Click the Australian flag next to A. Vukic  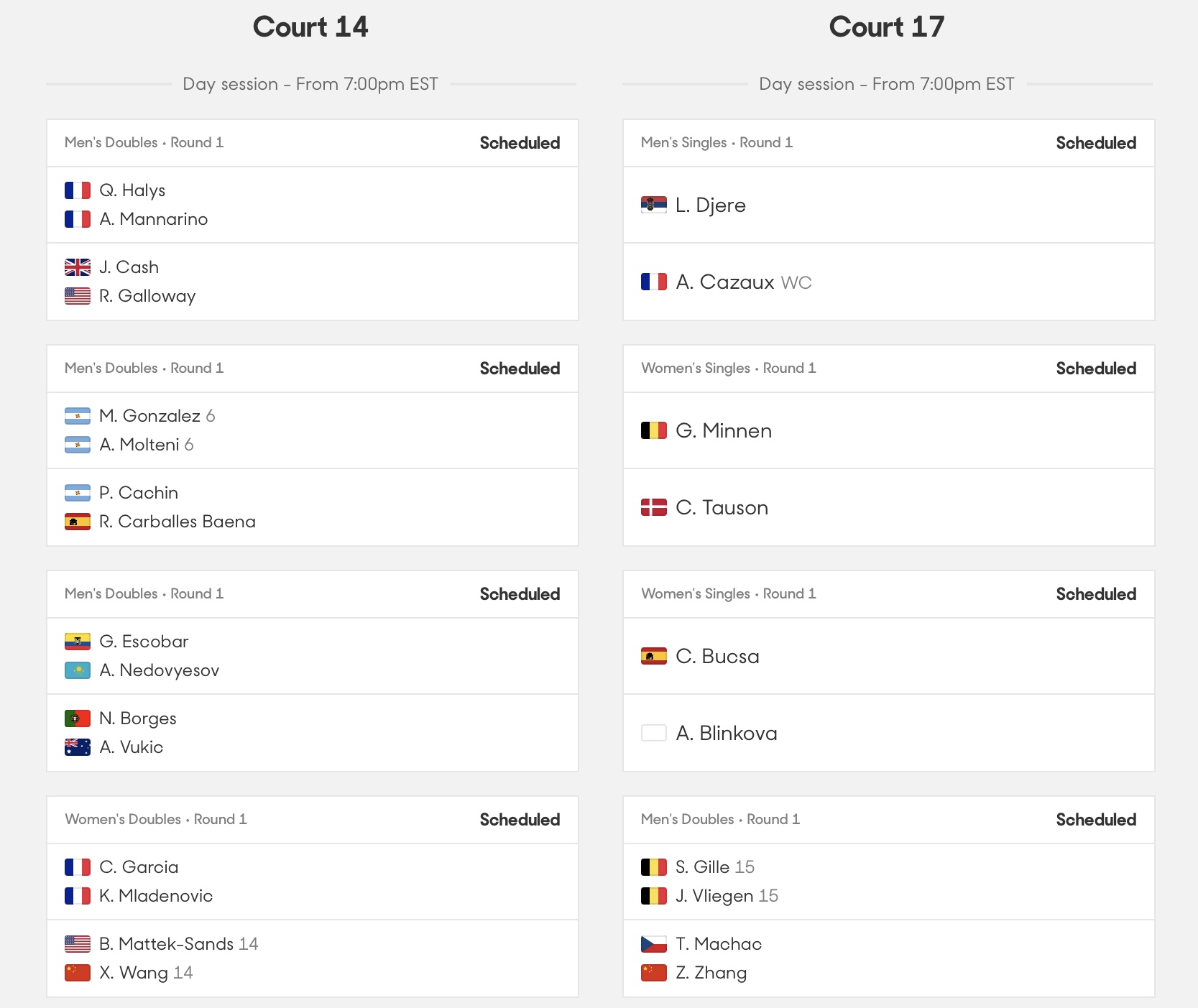point(78,747)
